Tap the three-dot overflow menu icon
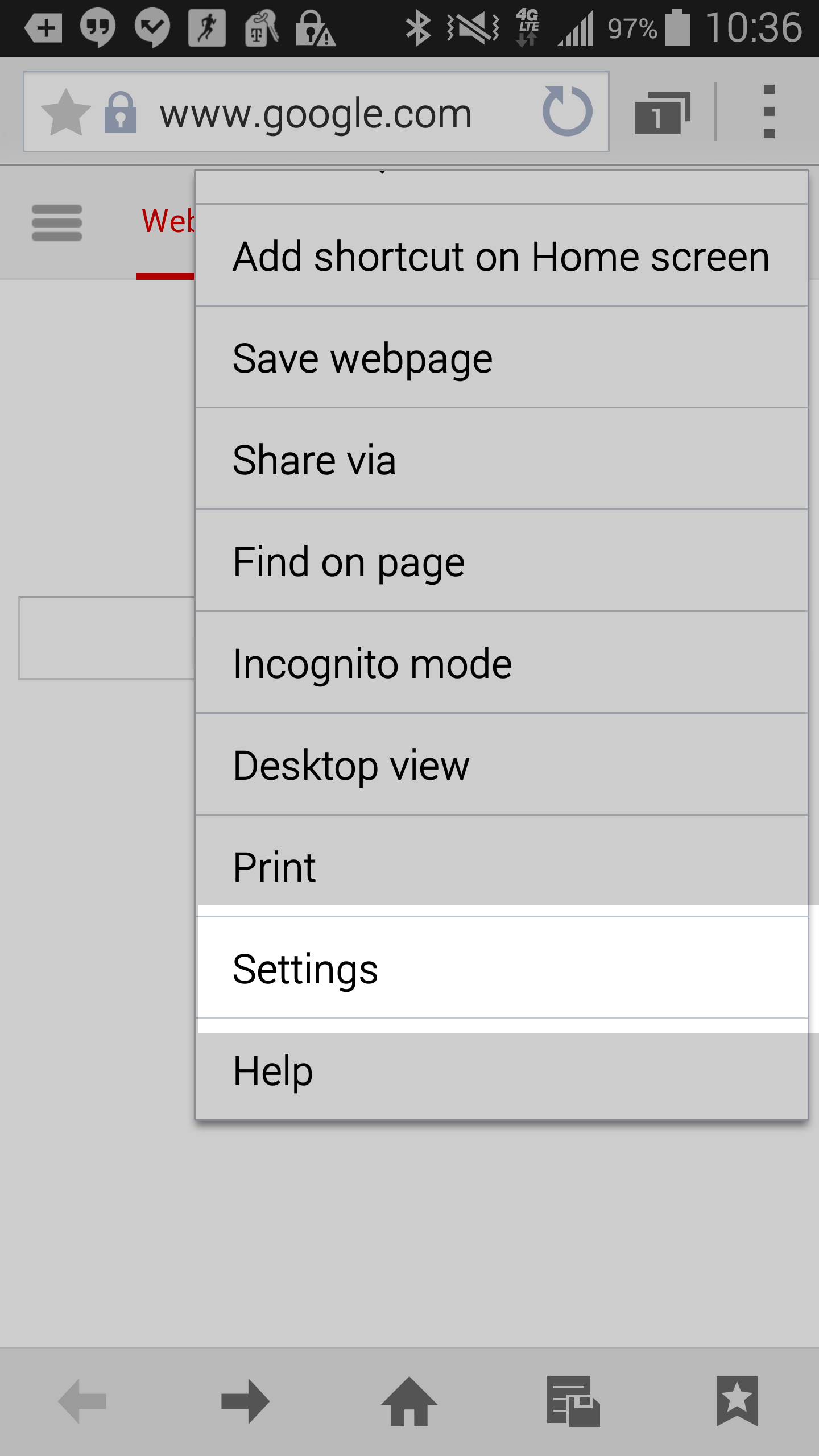 (x=769, y=111)
